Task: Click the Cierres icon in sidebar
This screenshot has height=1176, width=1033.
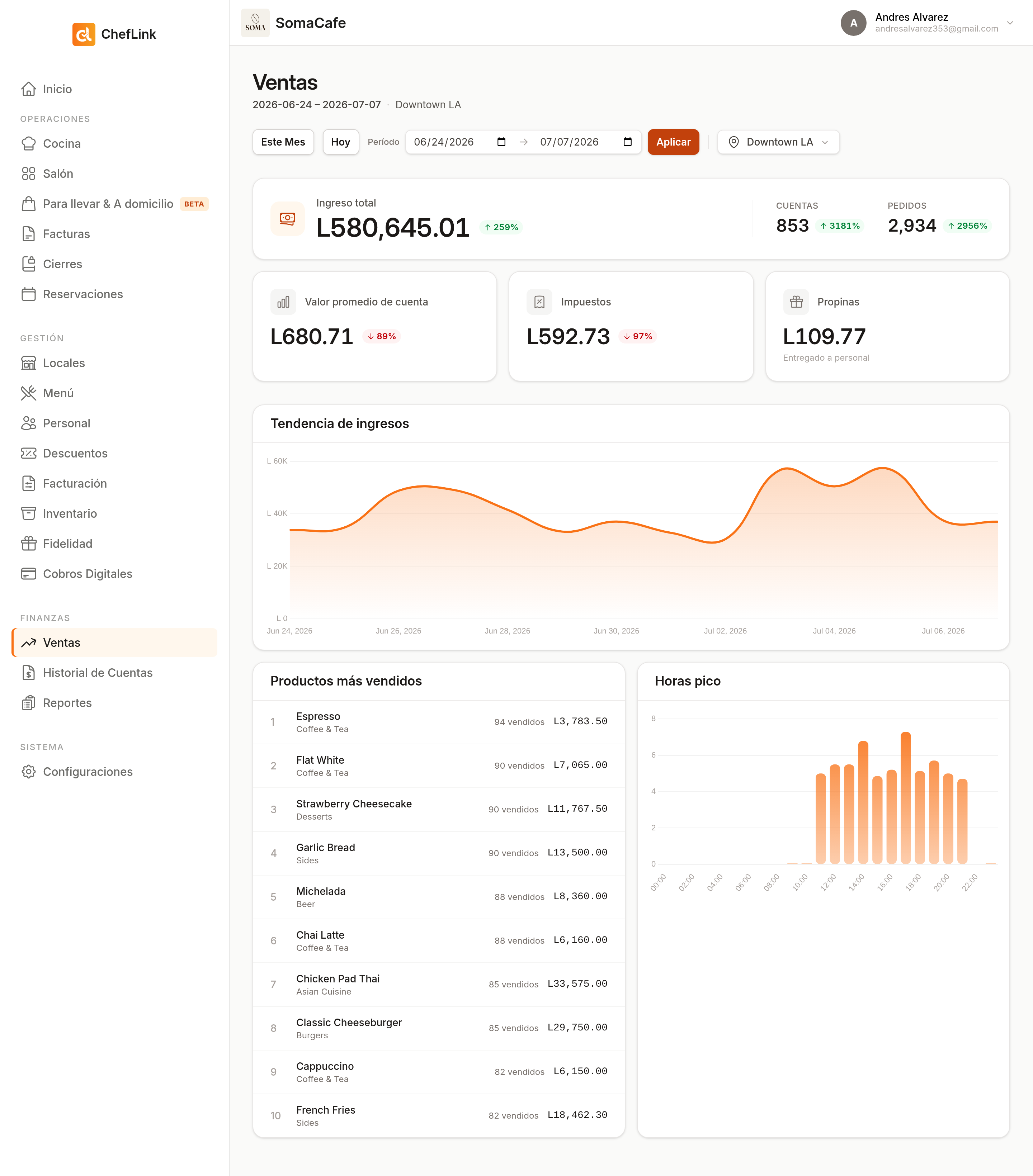Action: tap(29, 264)
